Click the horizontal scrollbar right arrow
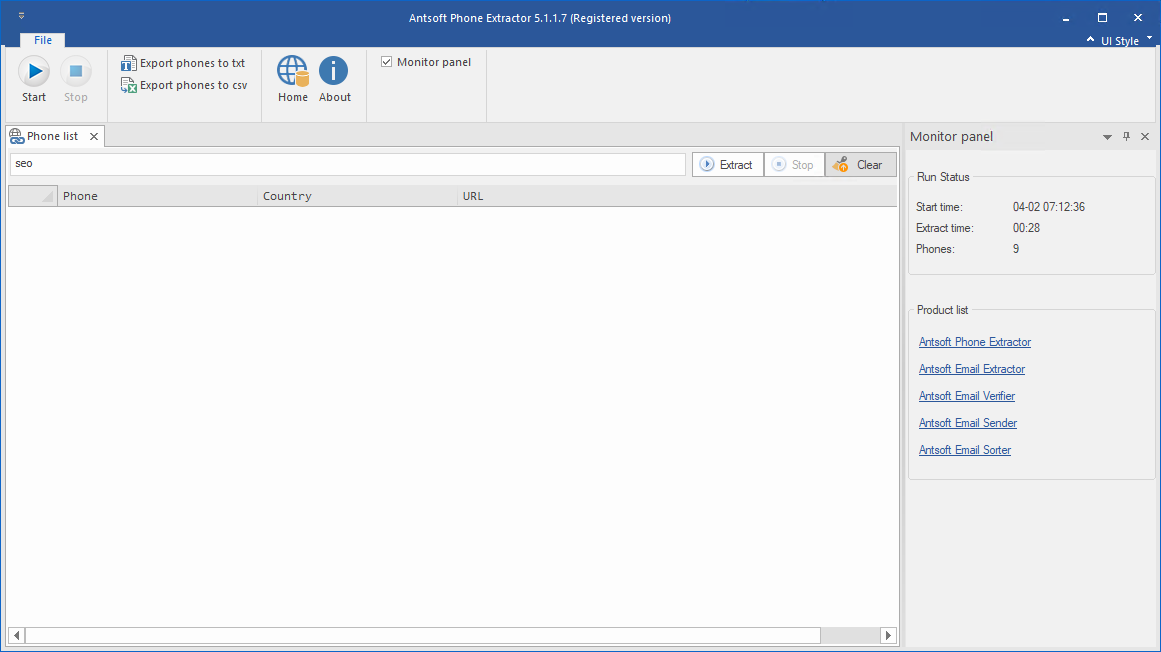 click(x=888, y=635)
